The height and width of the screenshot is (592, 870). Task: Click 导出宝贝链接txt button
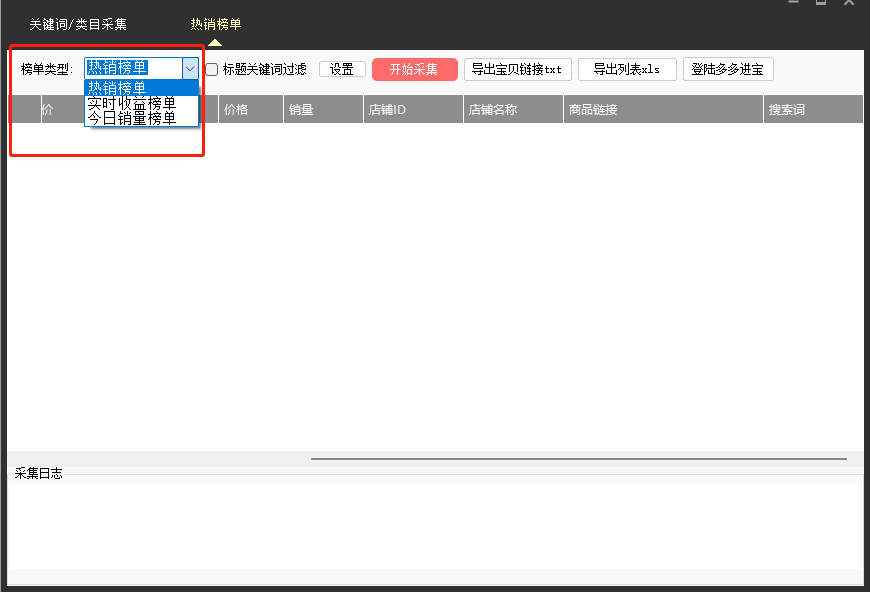pyautogui.click(x=517, y=69)
